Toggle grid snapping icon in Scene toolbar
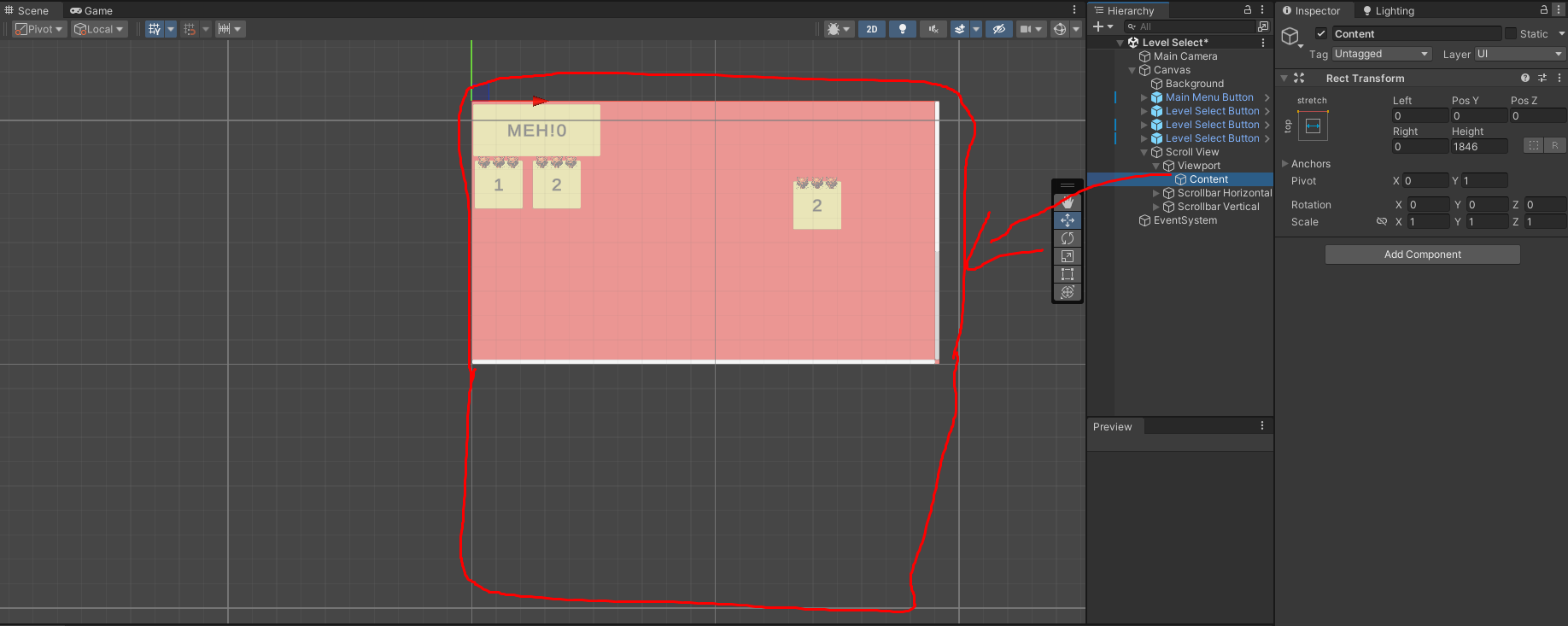The width and height of the screenshot is (1568, 626). (x=155, y=29)
